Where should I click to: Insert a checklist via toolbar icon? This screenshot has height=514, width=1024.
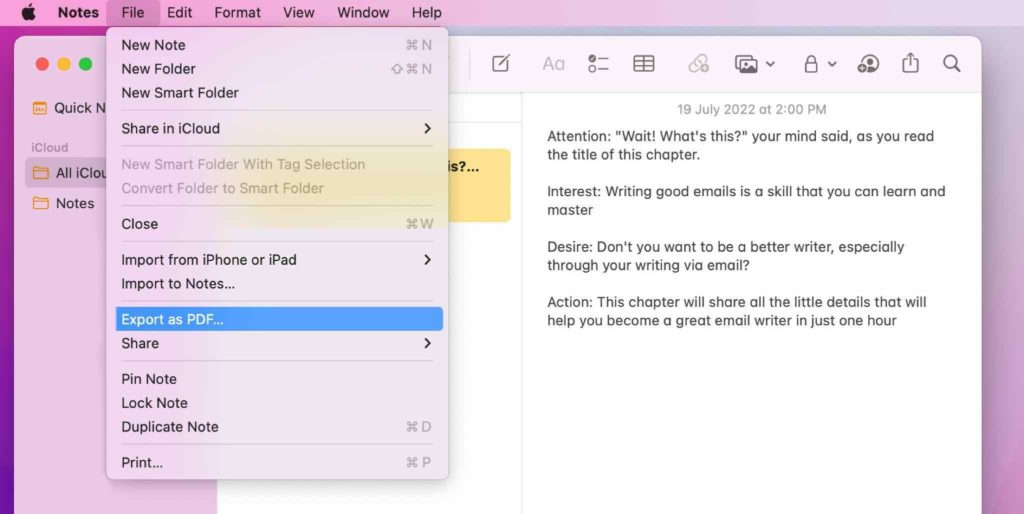(598, 63)
